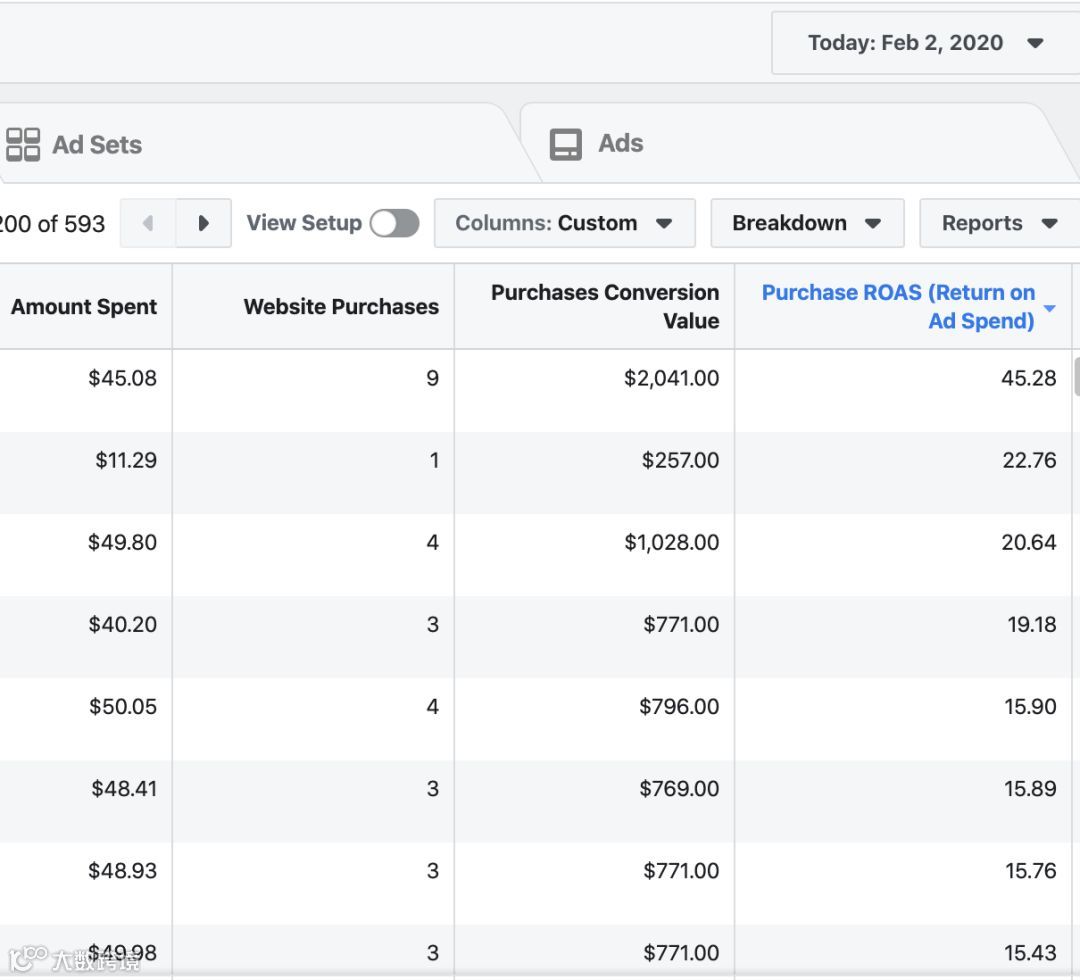
Task: Click the $11.29 amount spent cell
Action: (126, 460)
